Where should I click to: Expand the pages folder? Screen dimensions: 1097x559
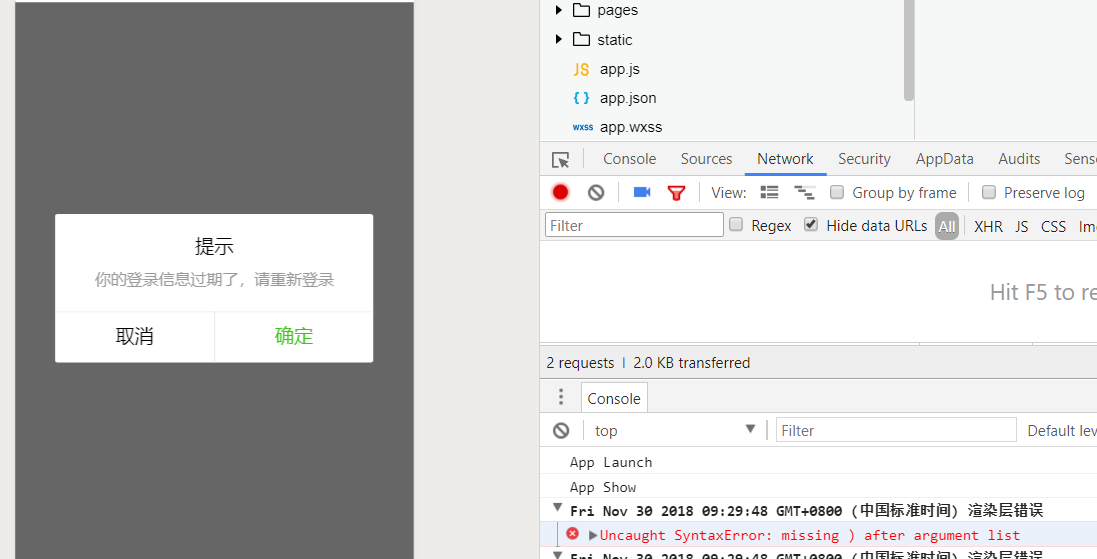coord(559,10)
